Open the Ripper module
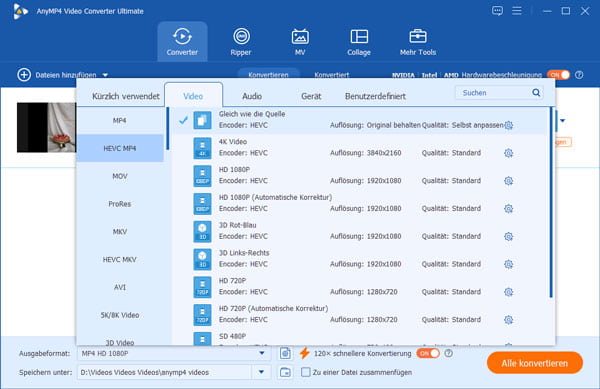 [241, 41]
